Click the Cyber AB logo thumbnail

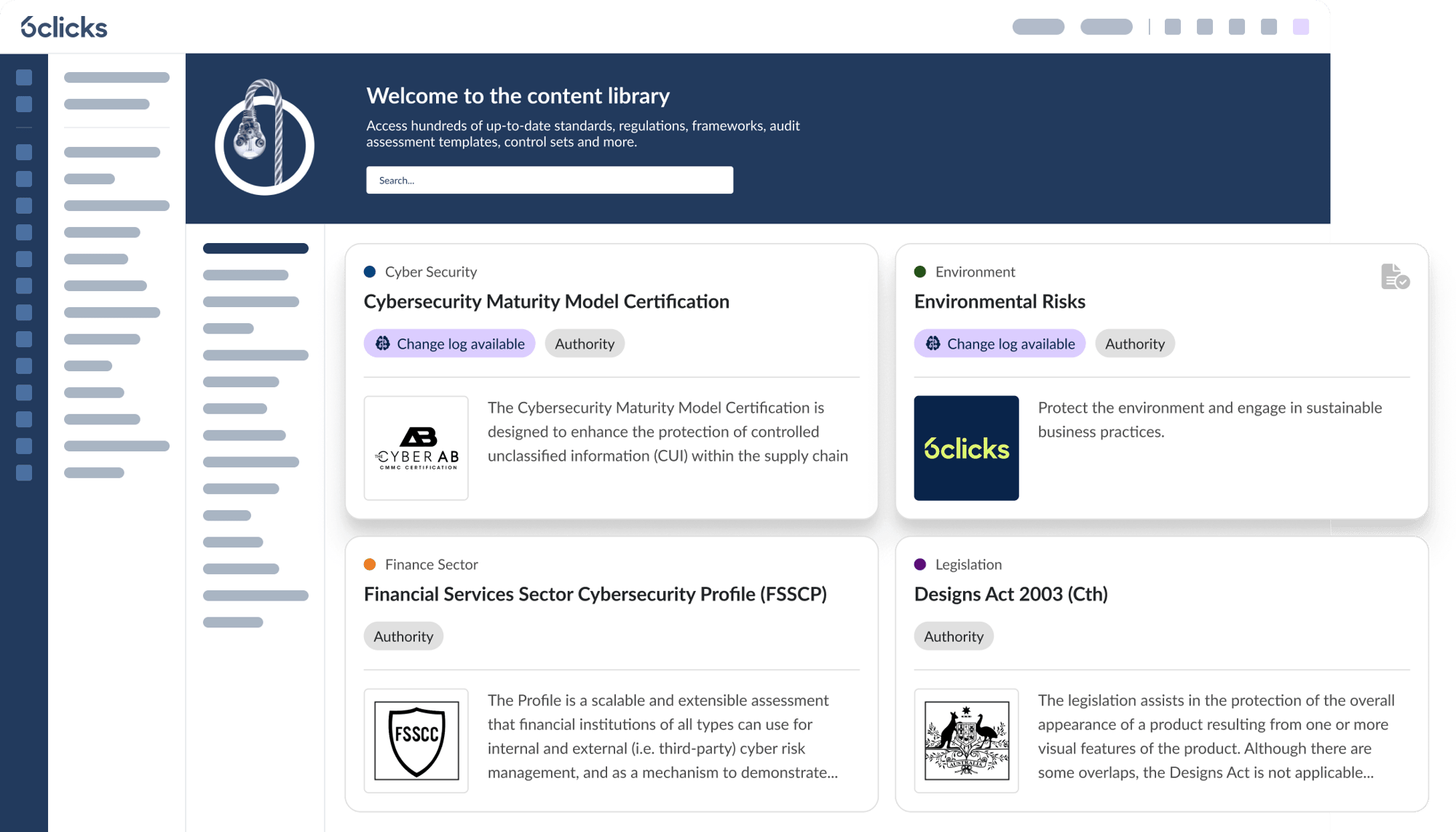tap(416, 448)
